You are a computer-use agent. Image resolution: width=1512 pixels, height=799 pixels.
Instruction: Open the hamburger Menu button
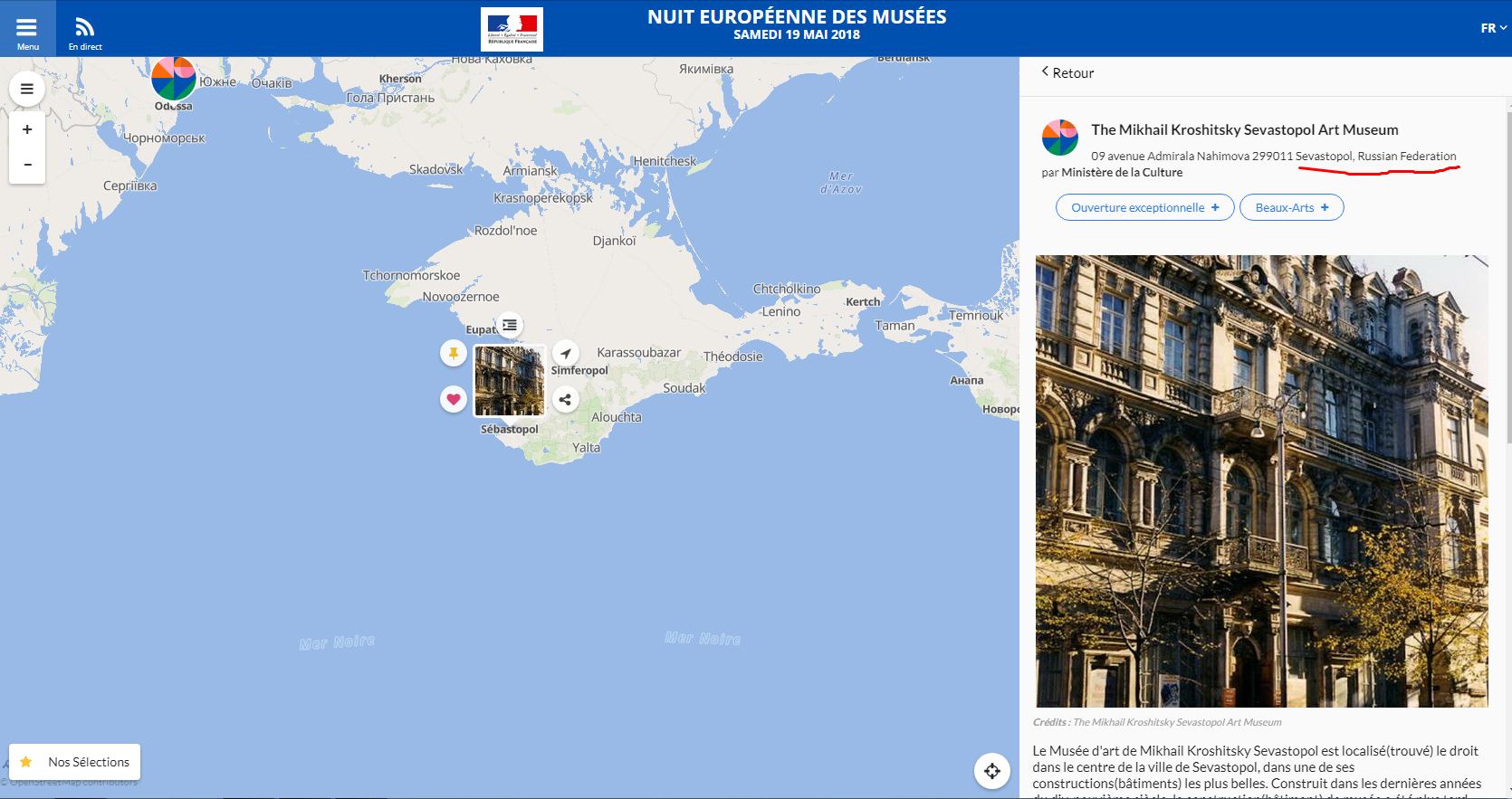(x=27, y=29)
